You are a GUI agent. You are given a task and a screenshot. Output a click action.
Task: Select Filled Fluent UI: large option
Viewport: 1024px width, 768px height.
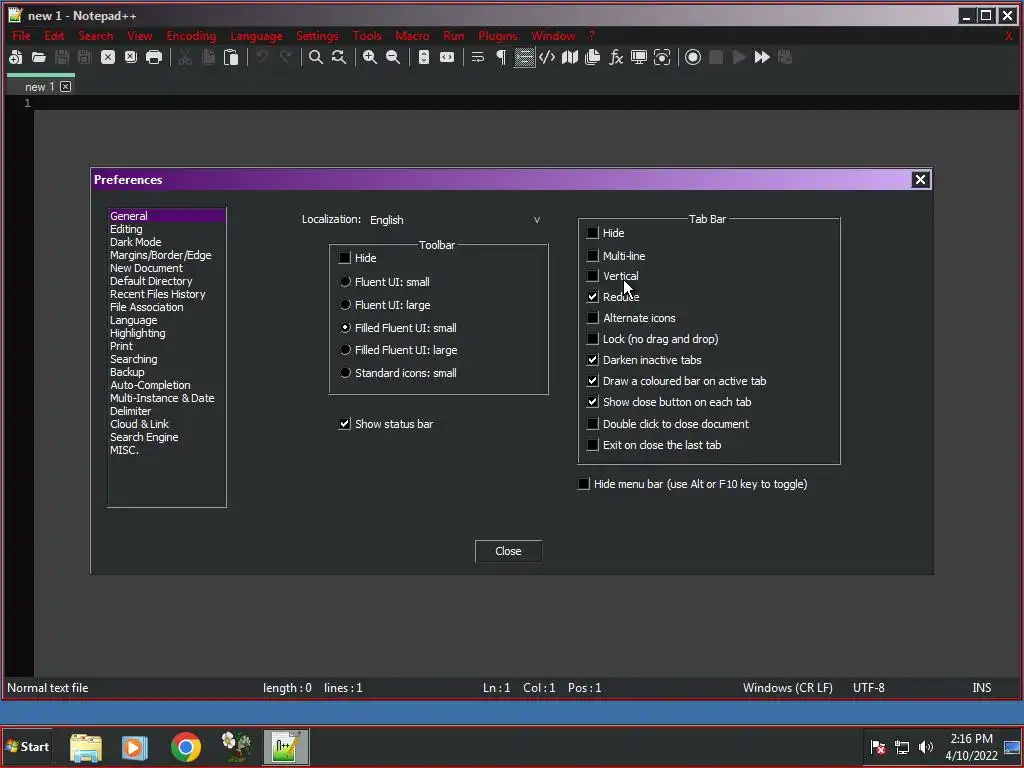click(345, 350)
